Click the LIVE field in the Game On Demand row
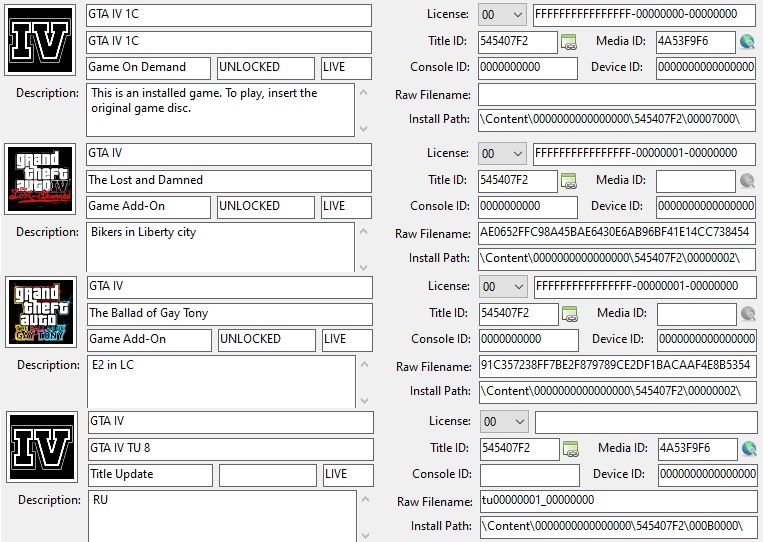Image resolution: width=763 pixels, height=542 pixels. click(x=346, y=68)
